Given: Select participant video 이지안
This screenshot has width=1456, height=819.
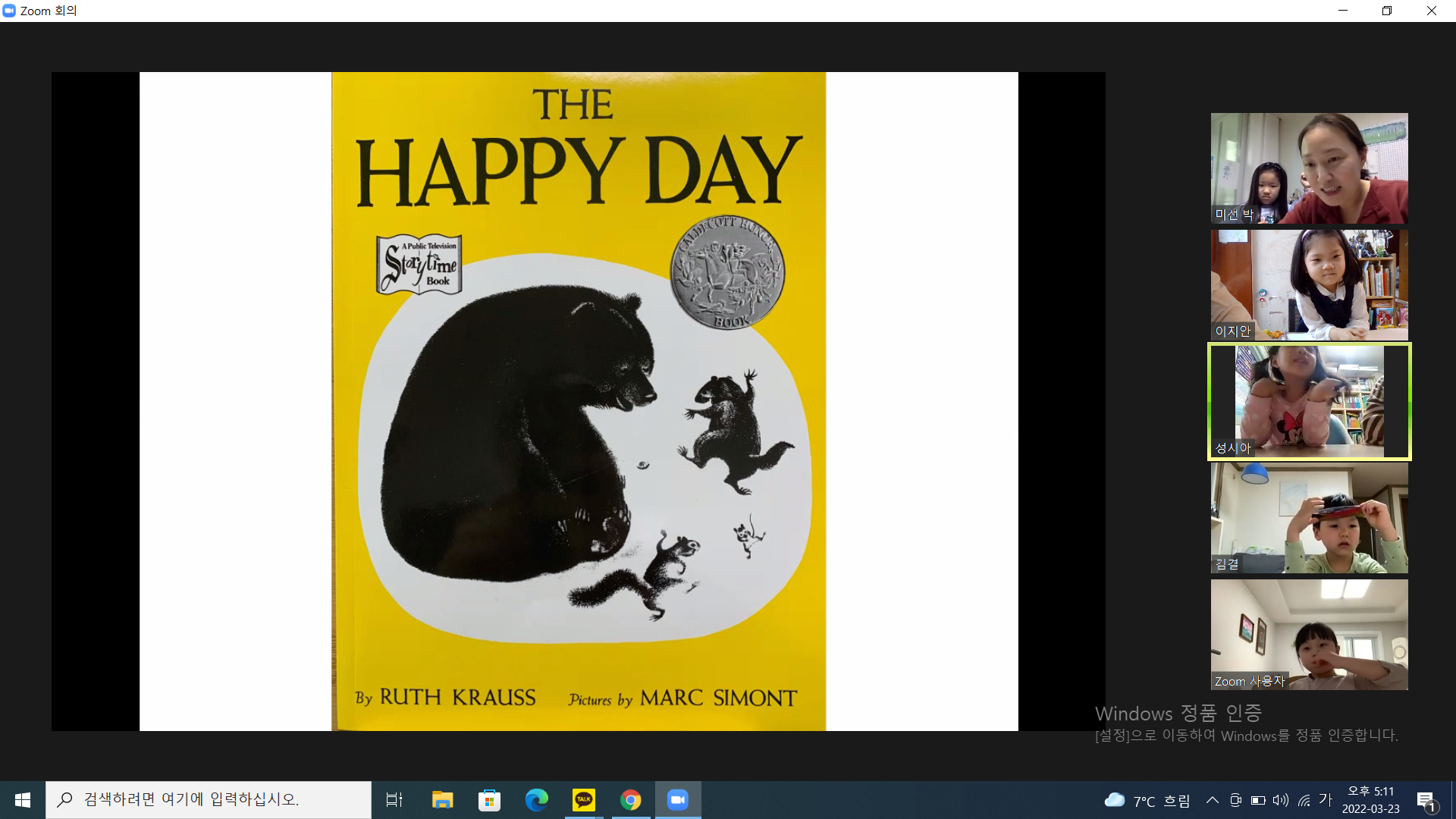Looking at the screenshot, I should coord(1309,285).
